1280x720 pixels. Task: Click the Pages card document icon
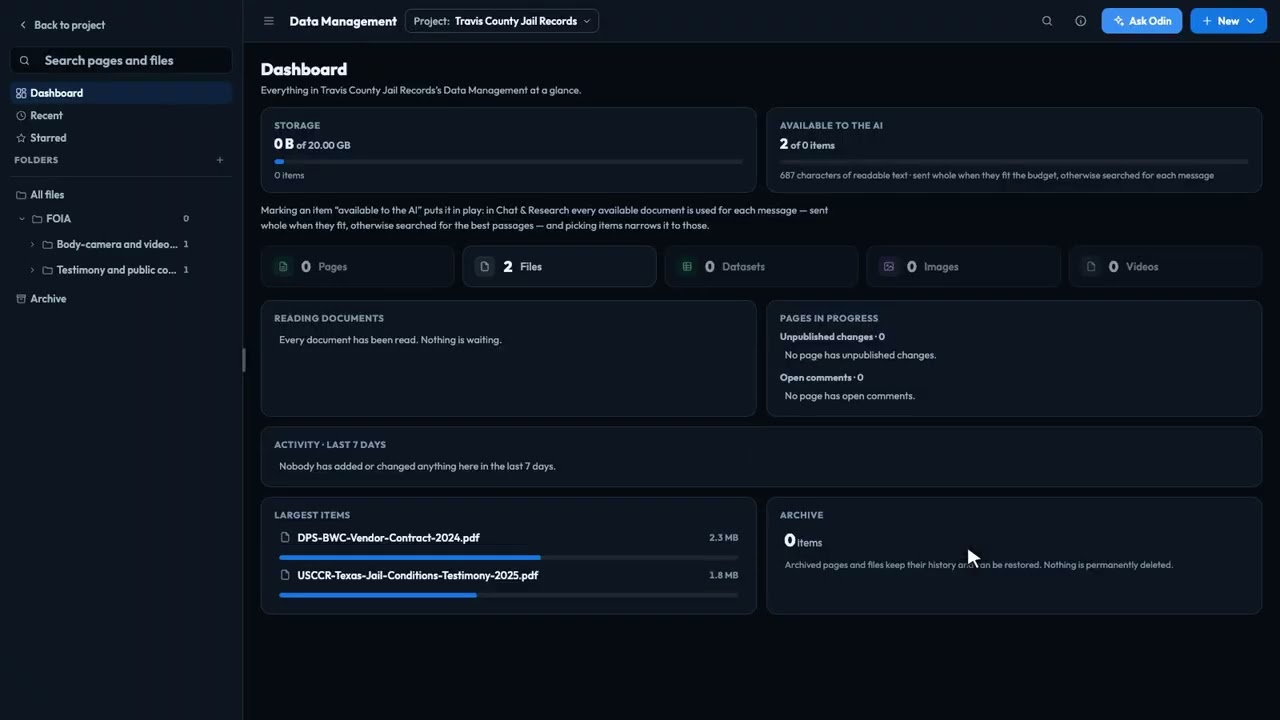click(x=283, y=267)
